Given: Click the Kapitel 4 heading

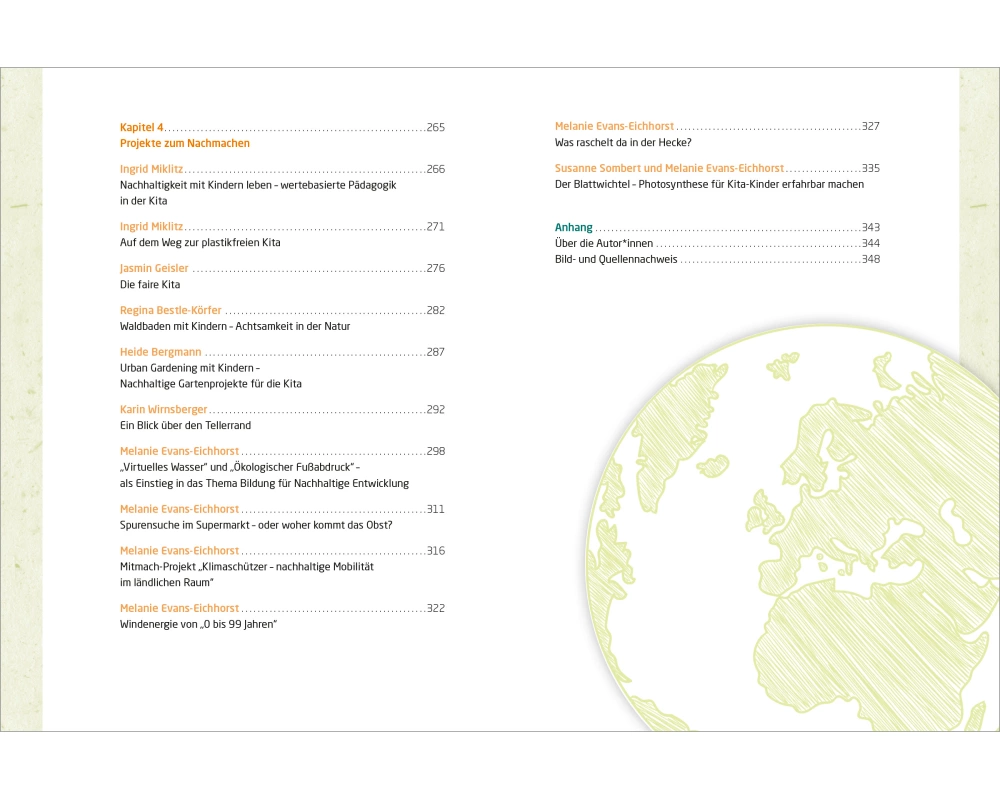Looking at the screenshot, I should (142, 127).
